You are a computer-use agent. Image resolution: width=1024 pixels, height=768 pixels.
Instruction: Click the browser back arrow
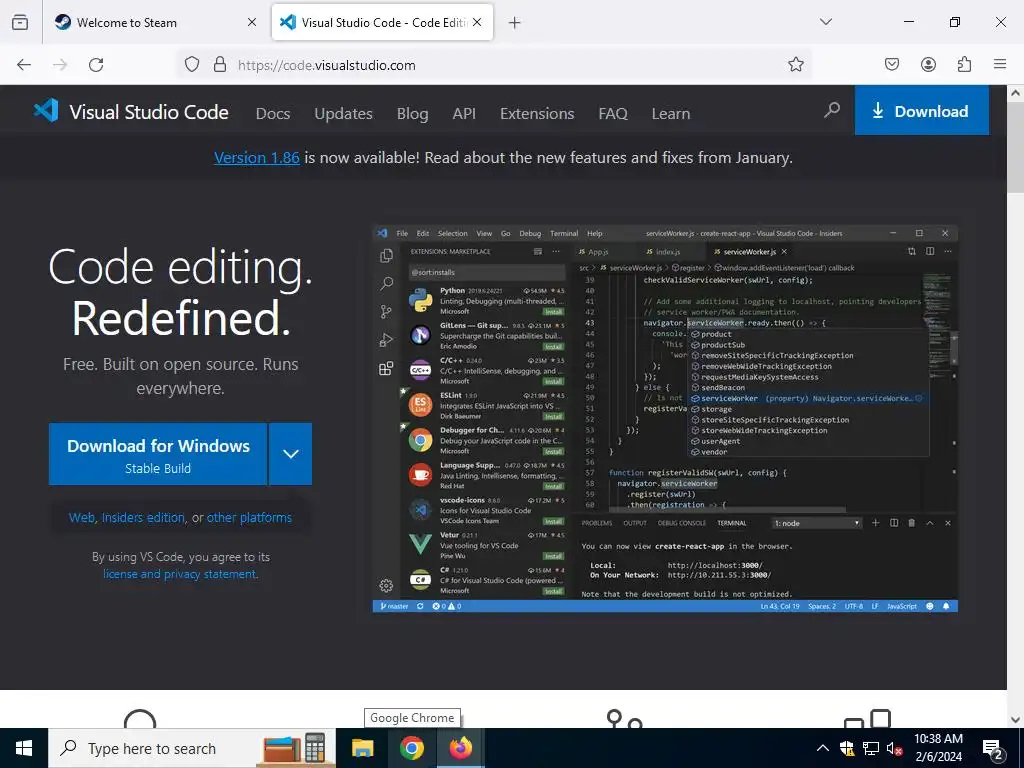(x=24, y=64)
